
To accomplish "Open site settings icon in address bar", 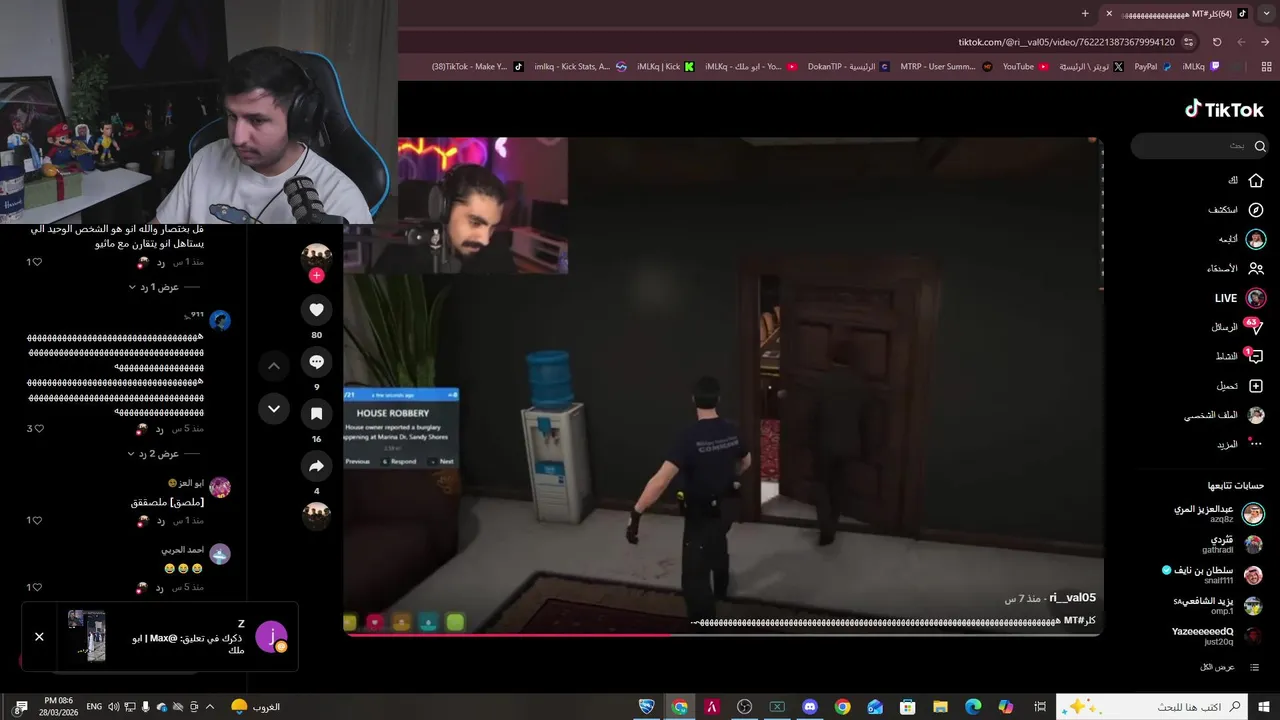I will [x=1188, y=42].
